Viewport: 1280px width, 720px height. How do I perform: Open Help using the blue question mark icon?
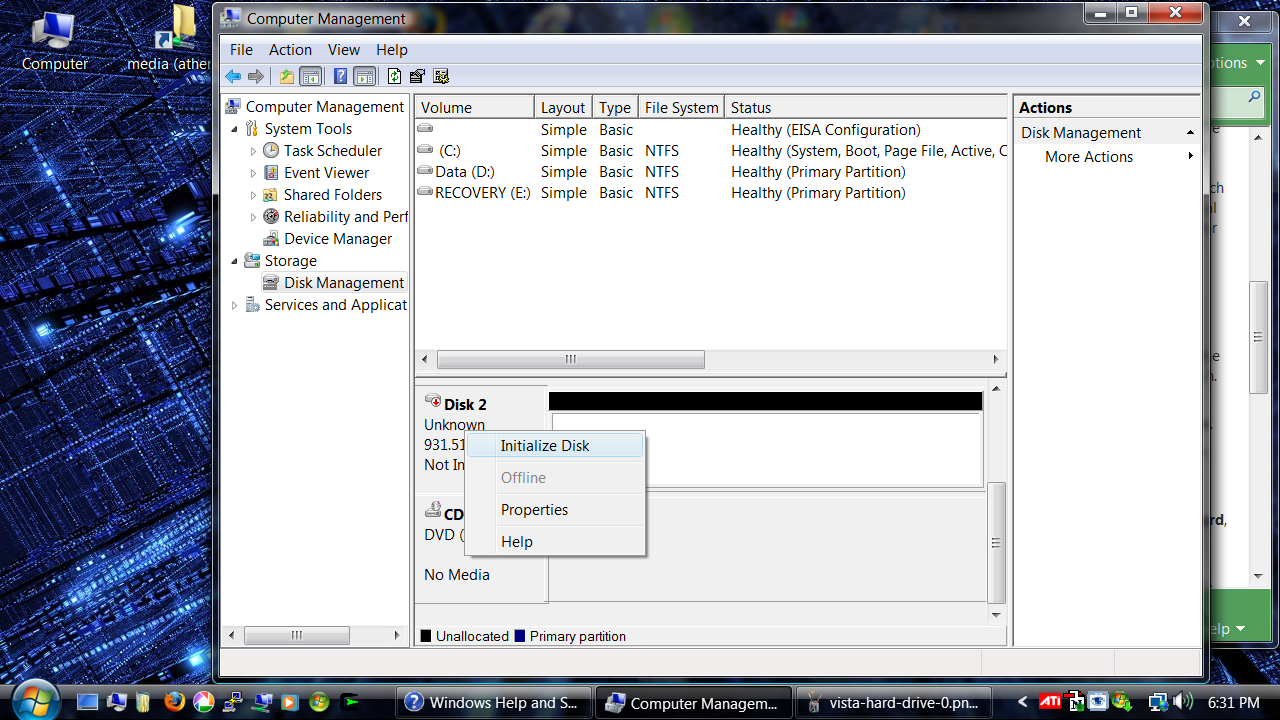tap(339, 76)
